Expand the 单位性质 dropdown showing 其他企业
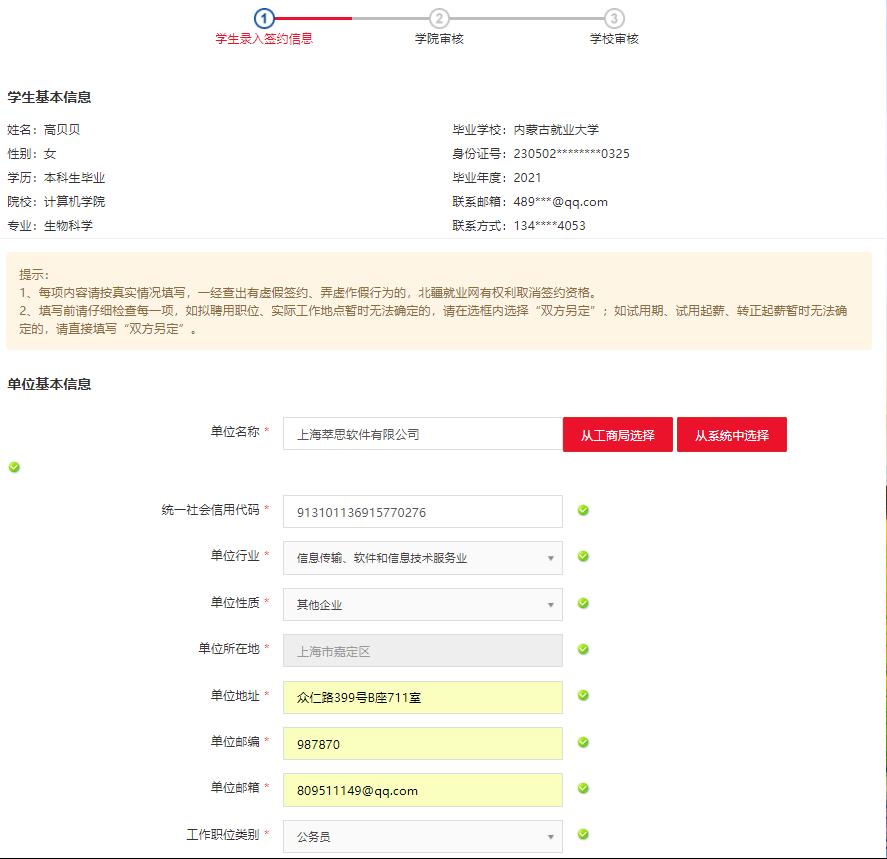Screen dimensions: 887x859 pos(422,604)
